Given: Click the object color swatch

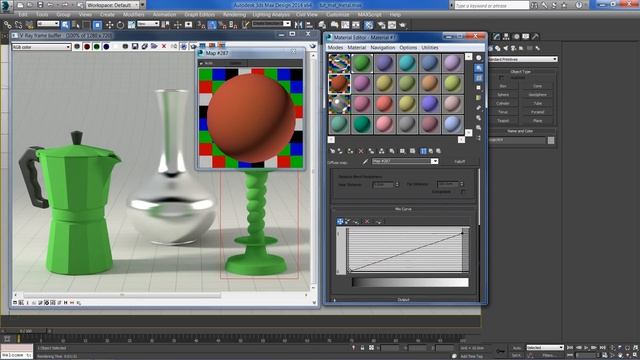Looking at the screenshot, I should click(551, 140).
